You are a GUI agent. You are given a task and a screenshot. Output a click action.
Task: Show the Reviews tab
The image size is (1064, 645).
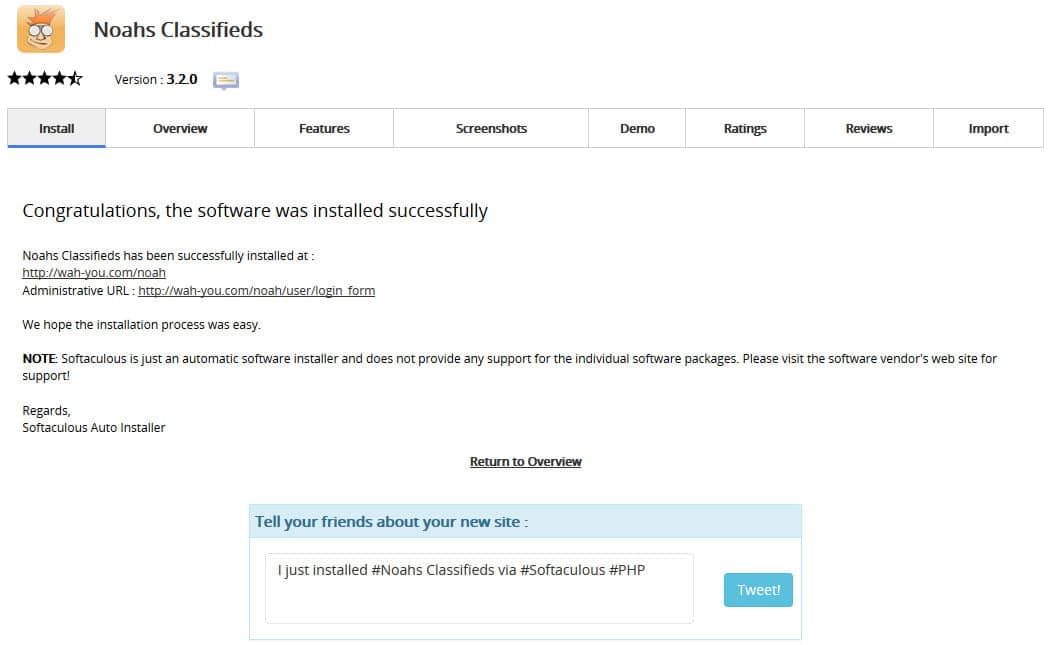(x=869, y=128)
